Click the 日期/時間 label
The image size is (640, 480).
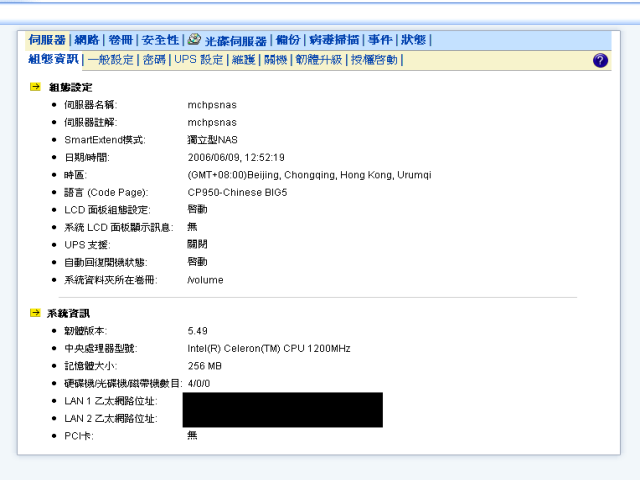pos(87,158)
